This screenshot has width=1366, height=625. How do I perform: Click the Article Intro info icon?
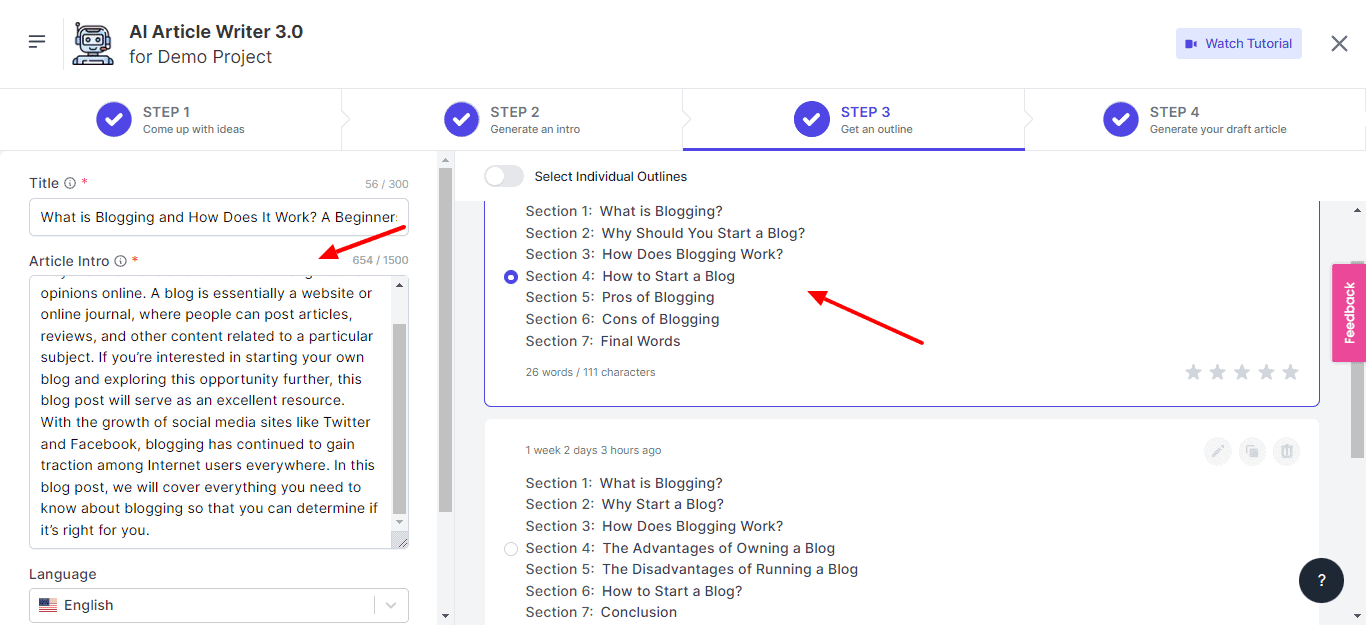point(120,261)
